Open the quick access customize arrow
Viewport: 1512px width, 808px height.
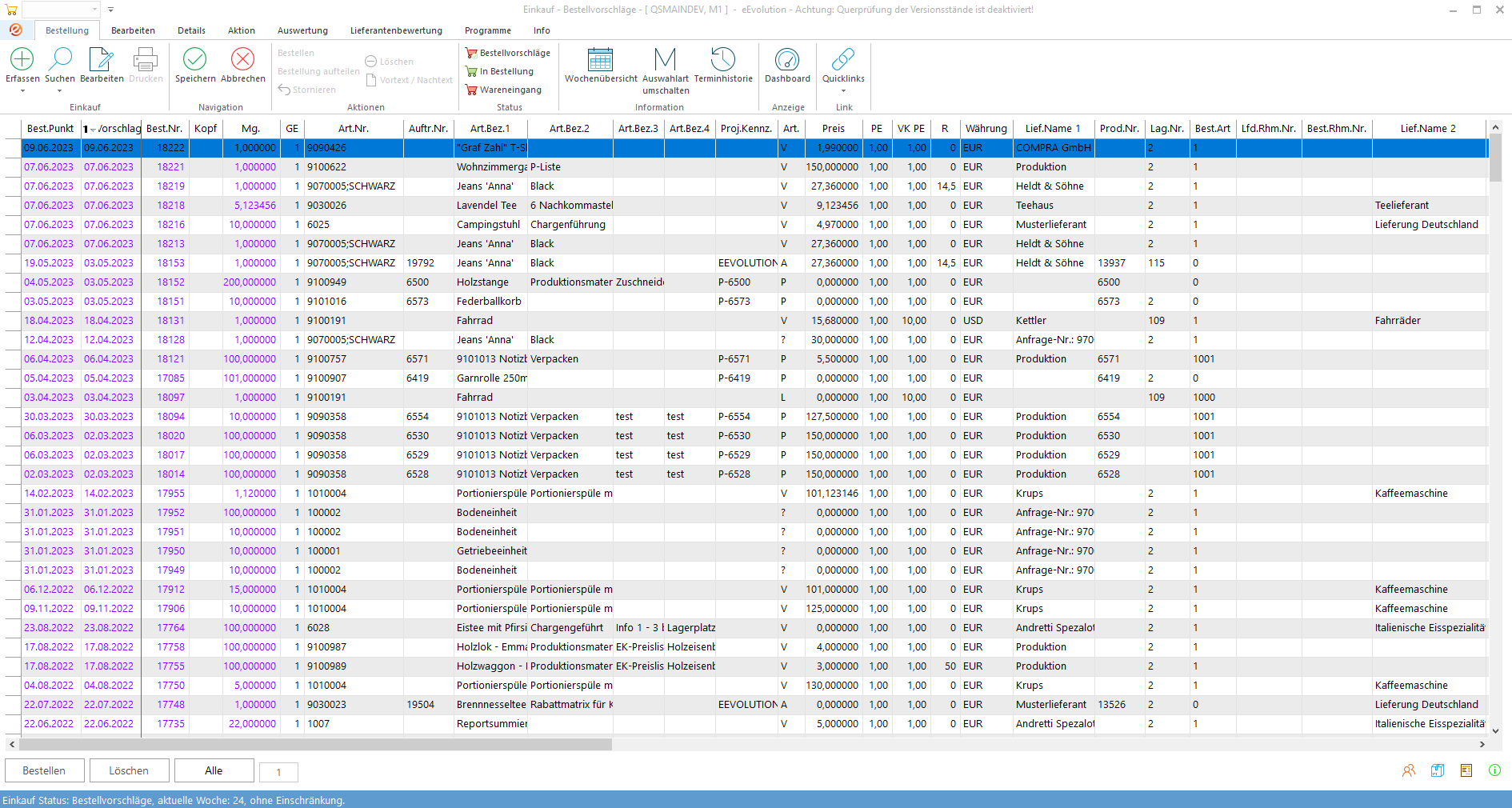pos(110,10)
